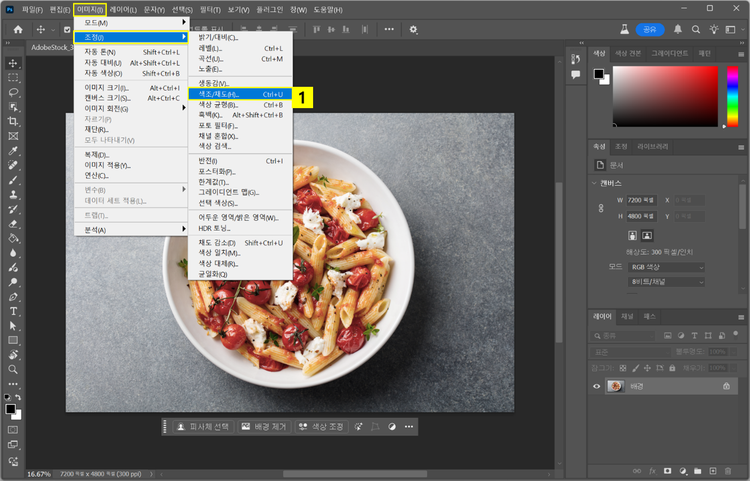
Task: Open the 필터(T) menu
Action: (x=210, y=10)
